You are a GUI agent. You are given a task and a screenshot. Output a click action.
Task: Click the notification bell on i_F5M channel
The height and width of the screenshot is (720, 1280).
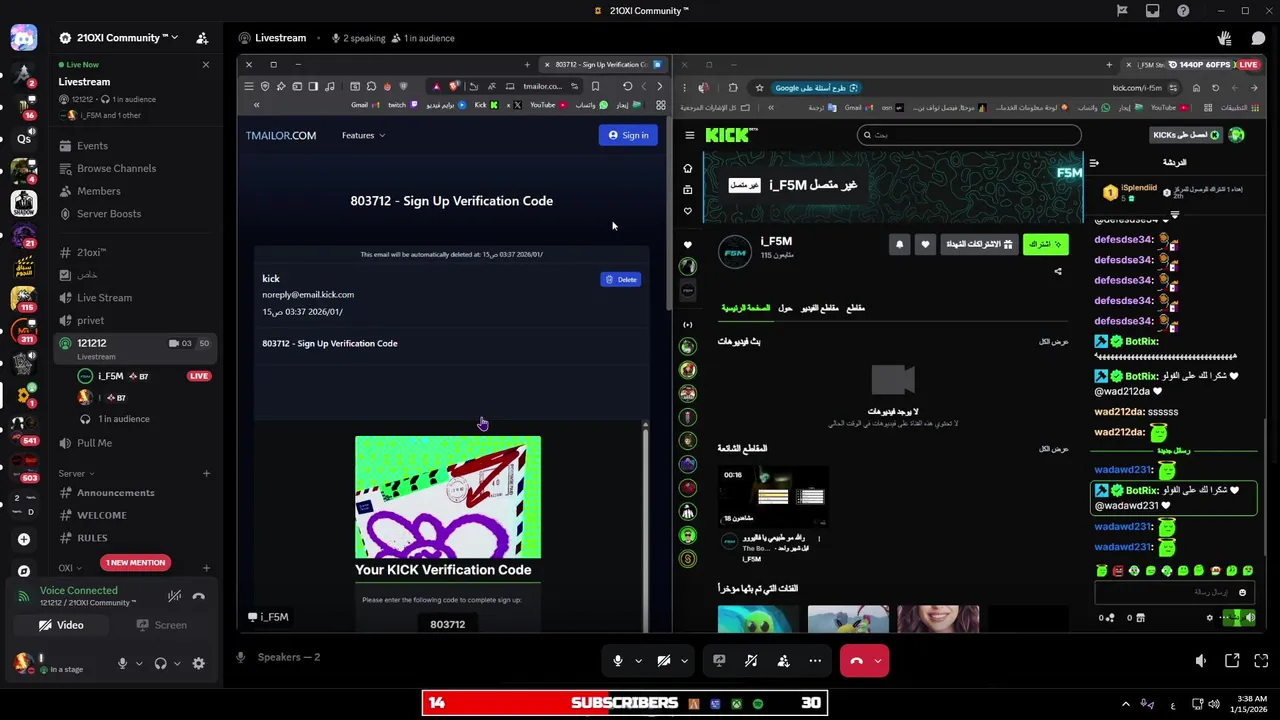(x=899, y=244)
